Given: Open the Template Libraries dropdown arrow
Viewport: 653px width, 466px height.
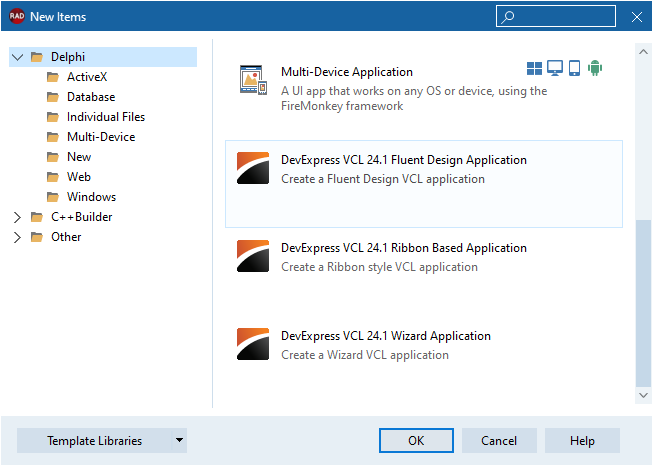Looking at the screenshot, I should coord(179,440).
